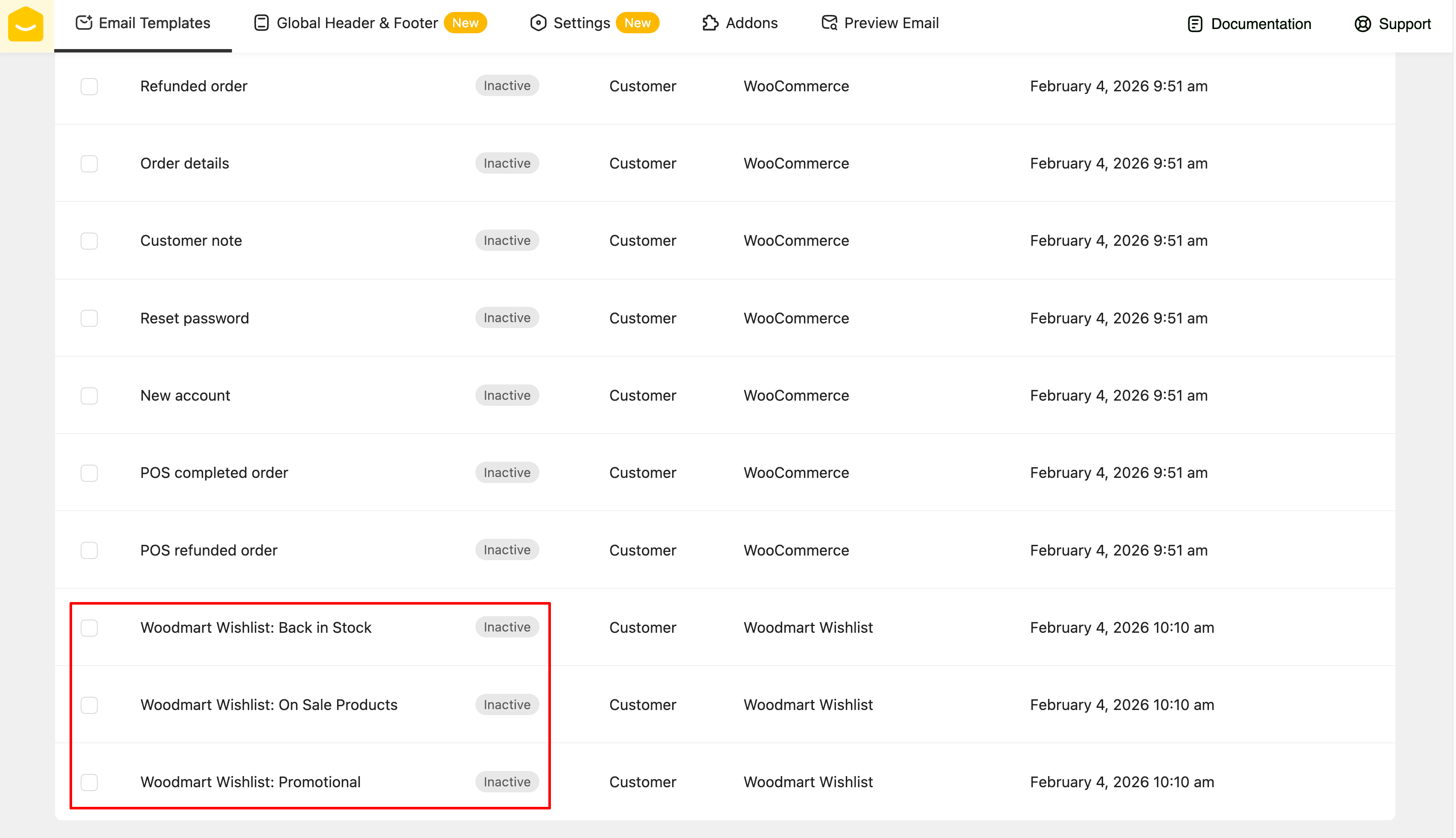
Task: Click the Support lifebuoy icon
Action: tap(1362, 24)
